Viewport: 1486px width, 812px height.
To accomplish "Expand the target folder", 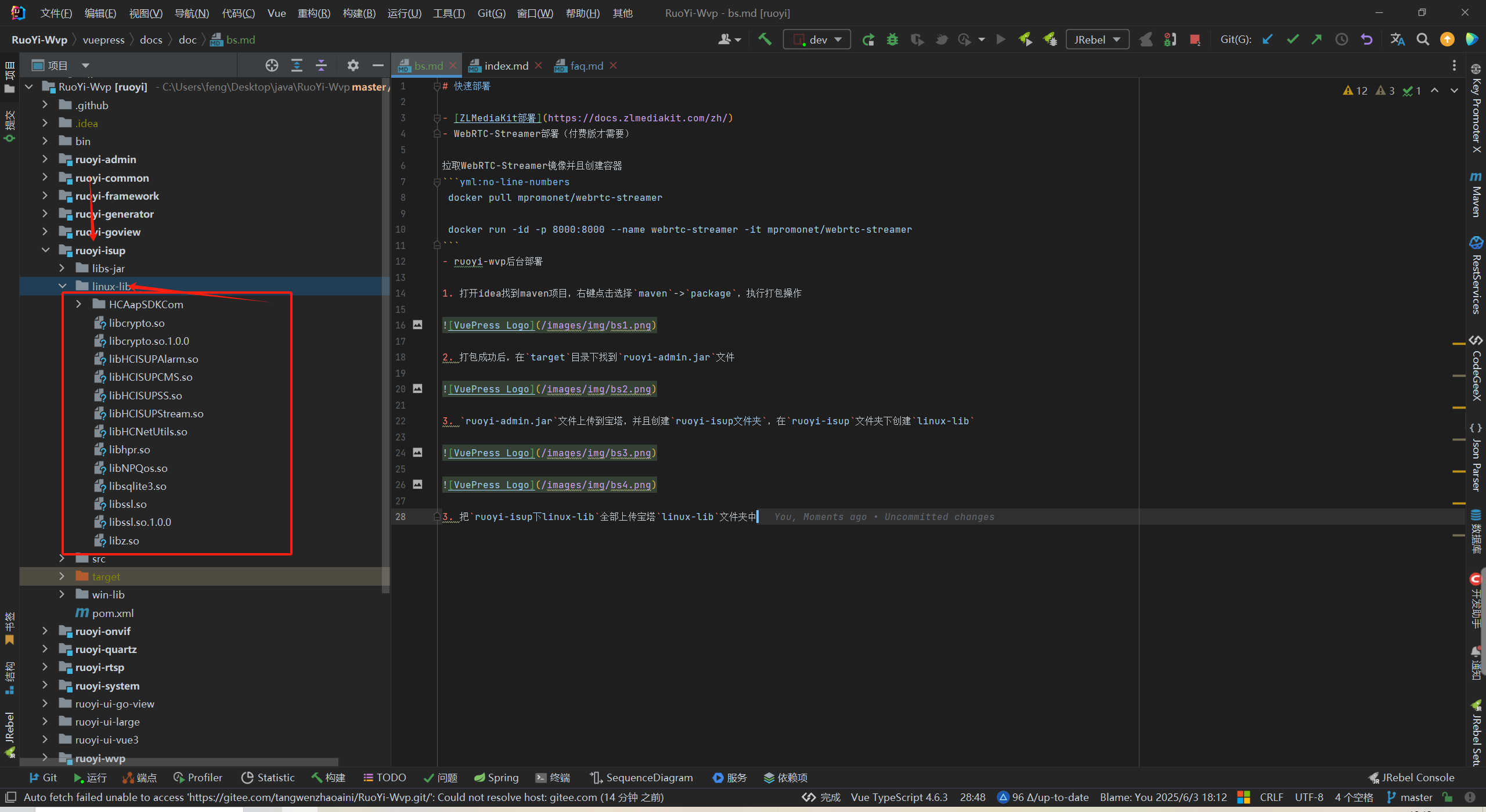I will click(x=62, y=576).
